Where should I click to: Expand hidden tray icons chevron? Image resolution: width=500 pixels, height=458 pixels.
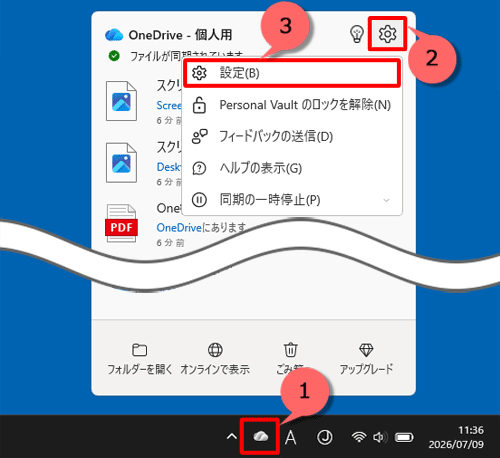[232, 437]
